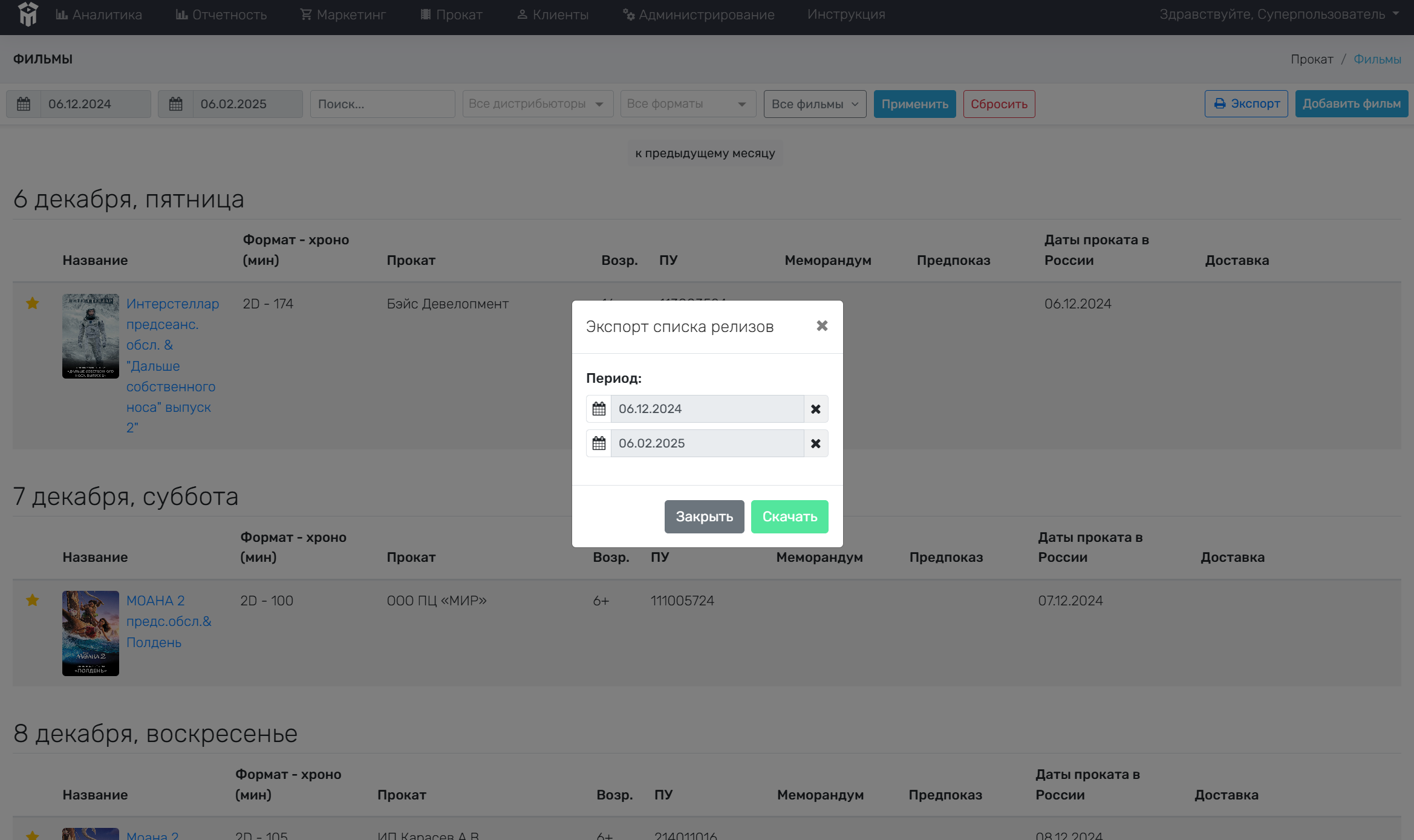Edit filter end date 06.02.2025
Image resolution: width=1414 pixels, height=840 pixels.
247,104
